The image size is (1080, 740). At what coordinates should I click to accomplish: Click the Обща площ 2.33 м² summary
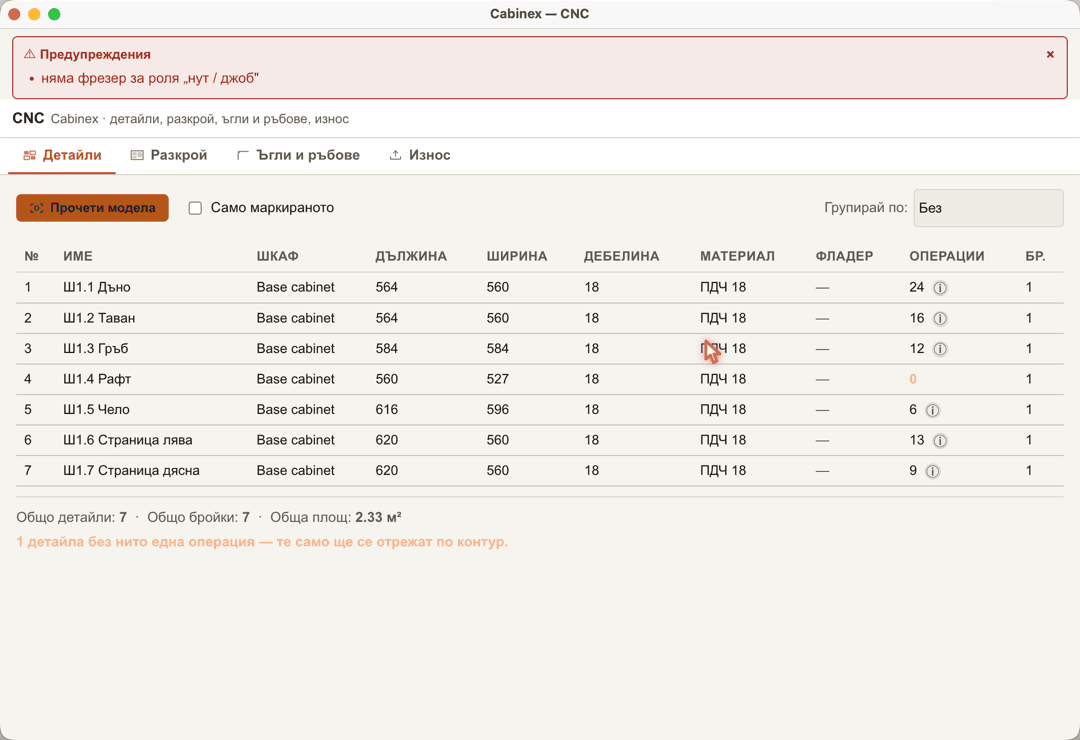pyautogui.click(x=335, y=517)
